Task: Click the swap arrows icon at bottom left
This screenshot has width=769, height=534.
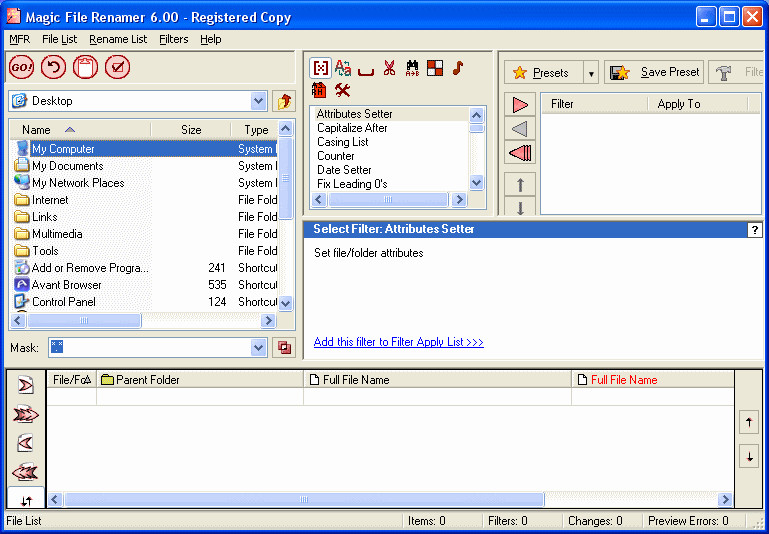Action: [26, 499]
